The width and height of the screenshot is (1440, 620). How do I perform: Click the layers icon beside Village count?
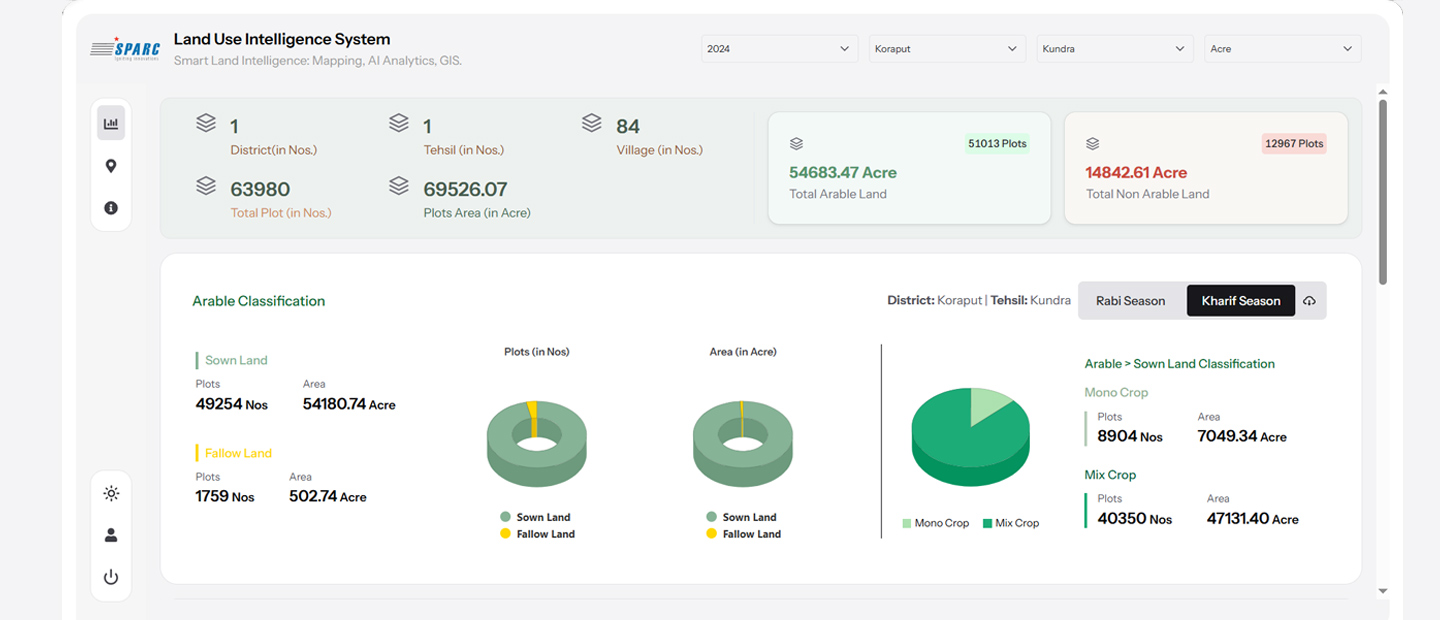pos(592,122)
